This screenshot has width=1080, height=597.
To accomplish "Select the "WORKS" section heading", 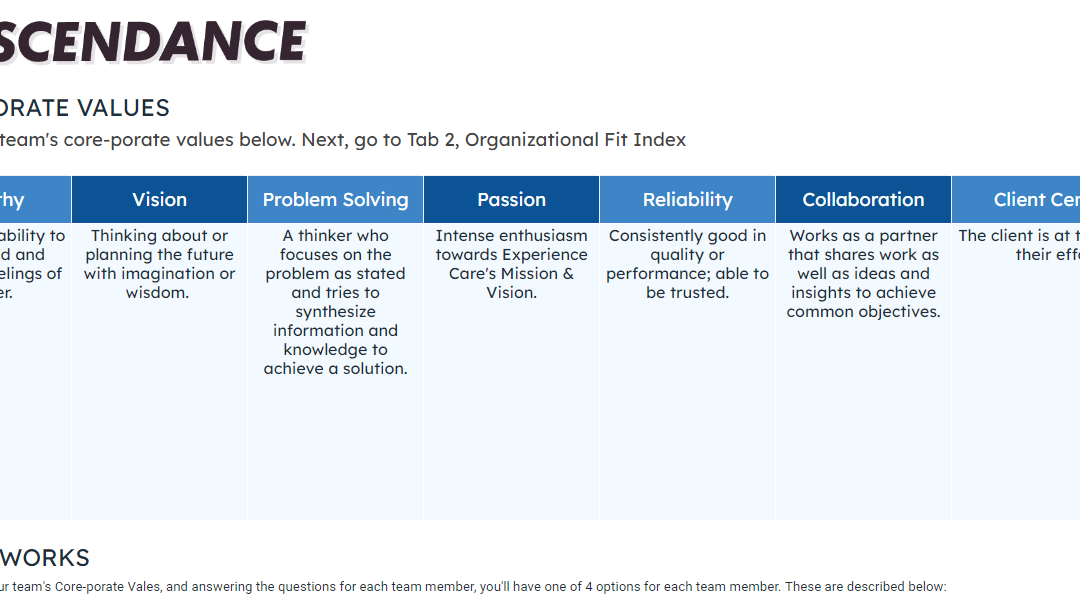I will coord(45,558).
